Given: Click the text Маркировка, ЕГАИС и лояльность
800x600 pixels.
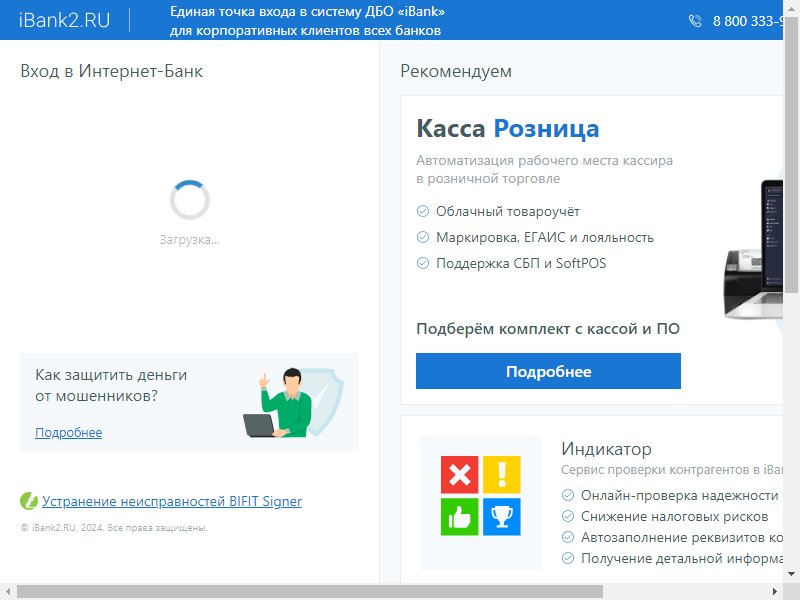Looking at the screenshot, I should [x=544, y=237].
